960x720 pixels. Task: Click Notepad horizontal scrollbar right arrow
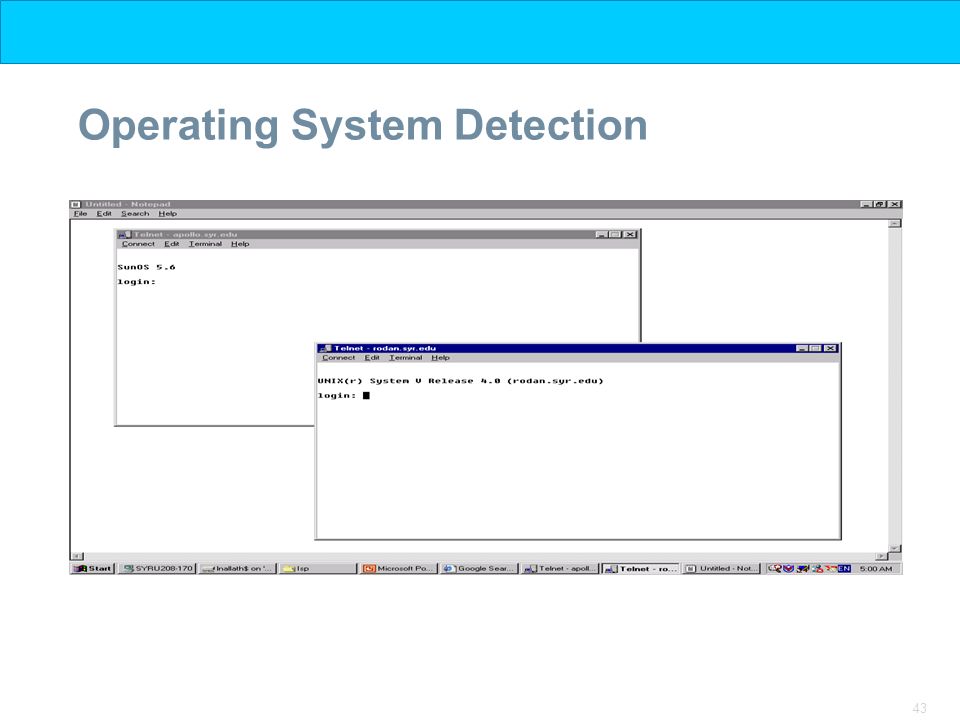point(882,556)
